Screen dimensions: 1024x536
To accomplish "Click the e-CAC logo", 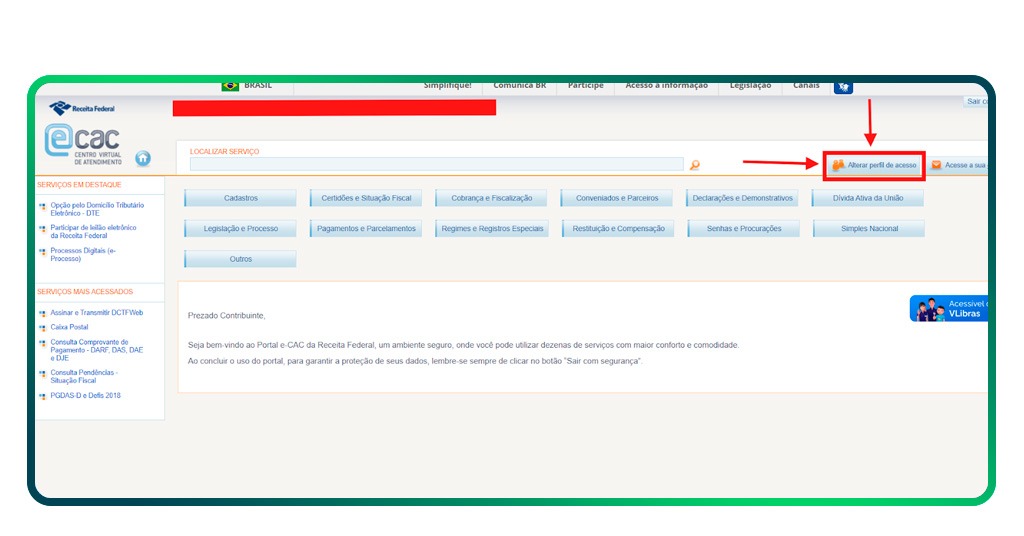I will 82,144.
